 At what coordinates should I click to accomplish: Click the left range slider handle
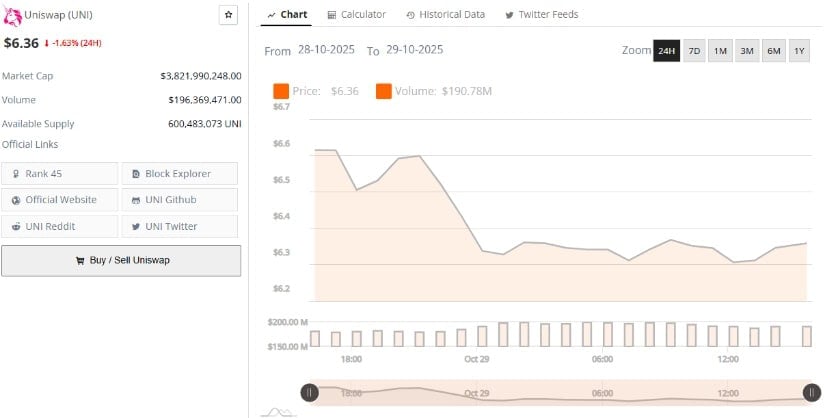(x=310, y=393)
